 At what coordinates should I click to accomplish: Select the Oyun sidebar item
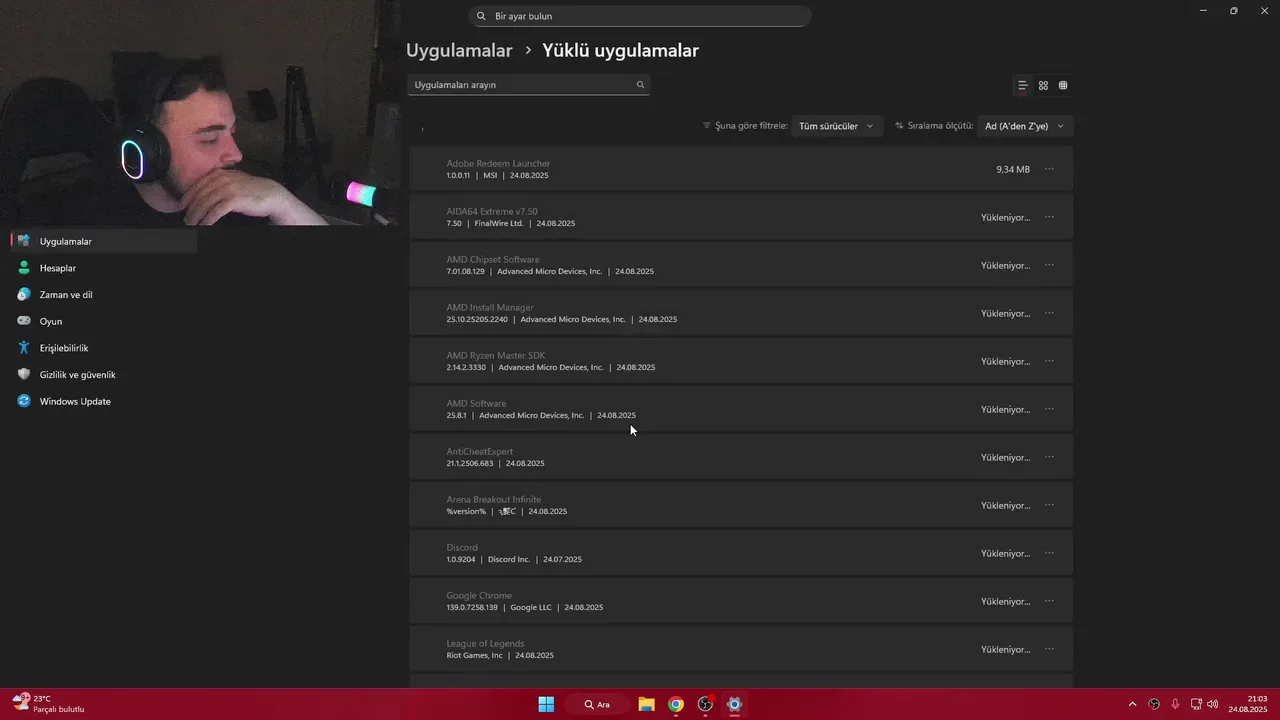click(x=104, y=321)
